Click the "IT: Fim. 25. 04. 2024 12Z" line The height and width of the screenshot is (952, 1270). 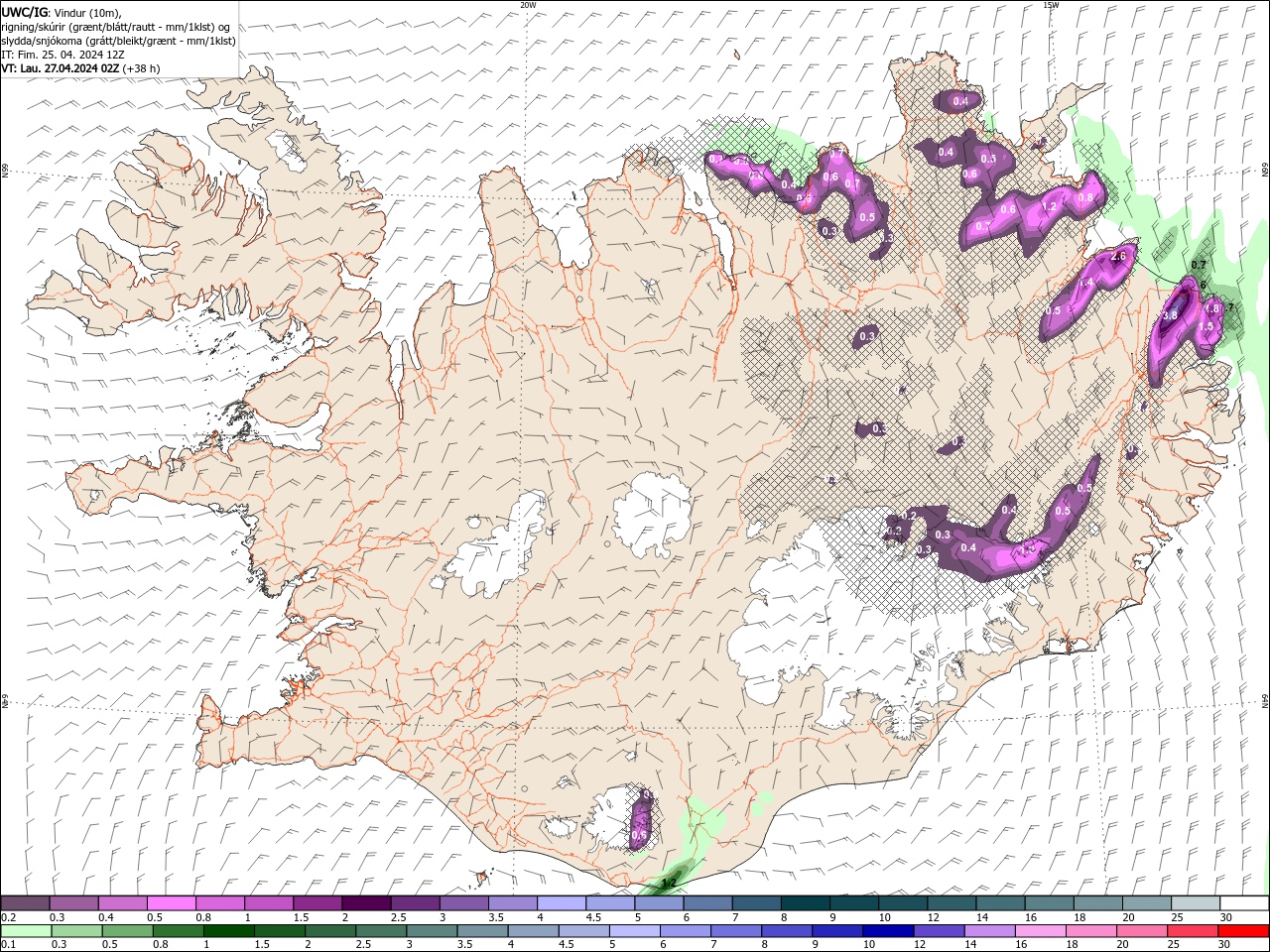61,55
